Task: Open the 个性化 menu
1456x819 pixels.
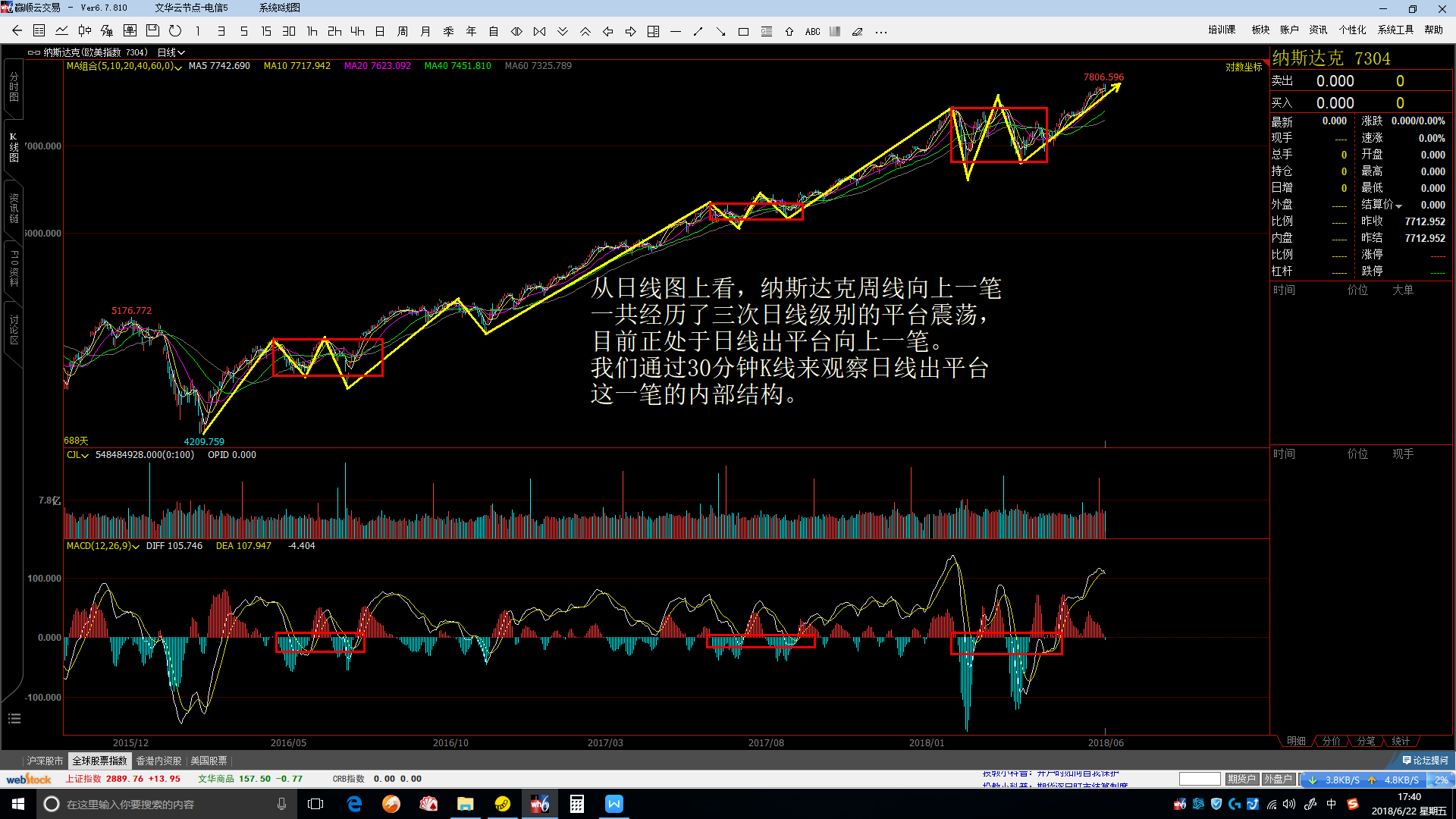Action: point(1352,30)
